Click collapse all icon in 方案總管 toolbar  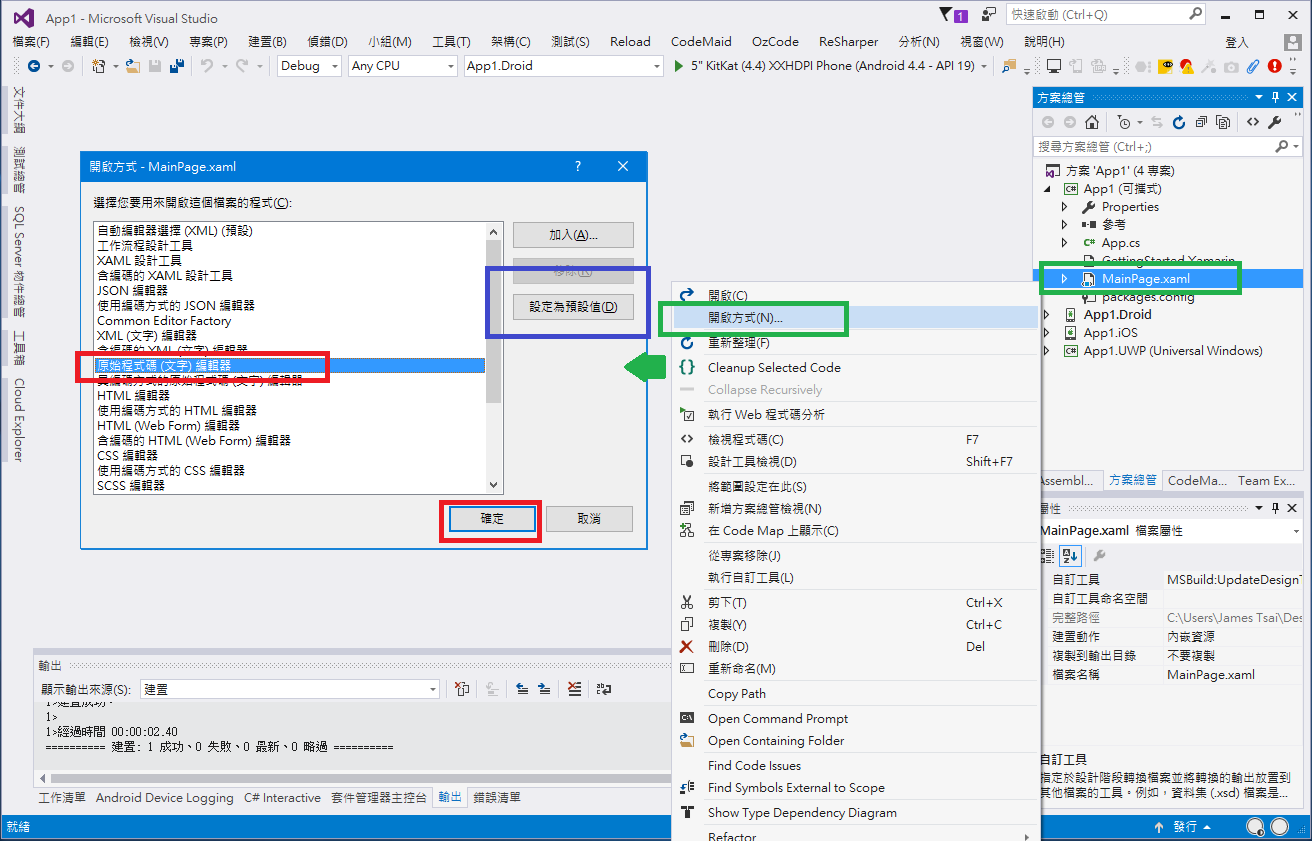coord(1200,122)
